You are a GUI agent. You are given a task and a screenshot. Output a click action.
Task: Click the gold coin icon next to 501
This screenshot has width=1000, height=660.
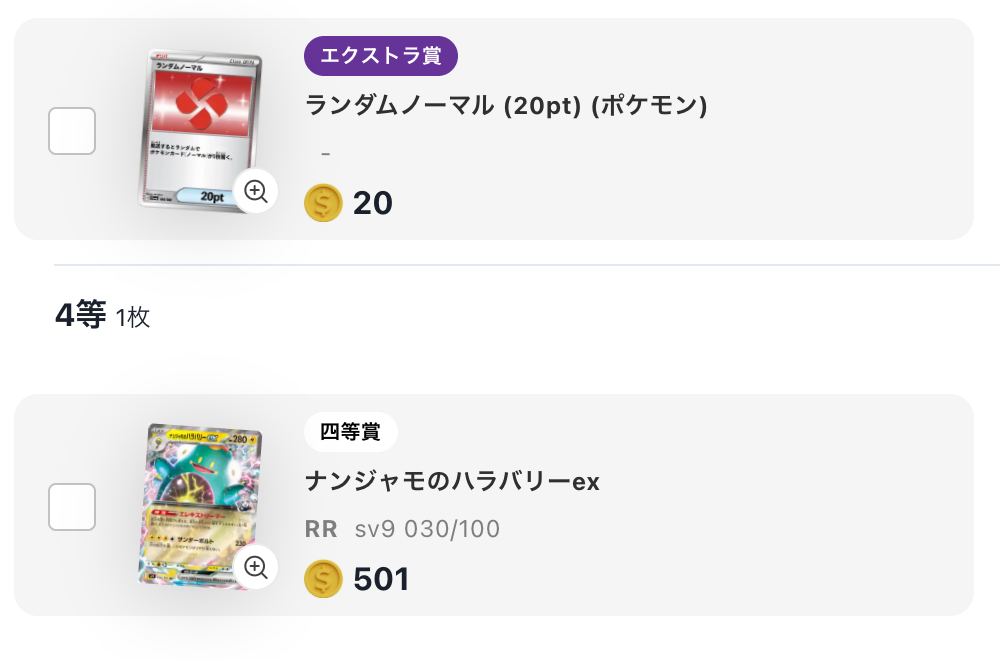click(322, 578)
